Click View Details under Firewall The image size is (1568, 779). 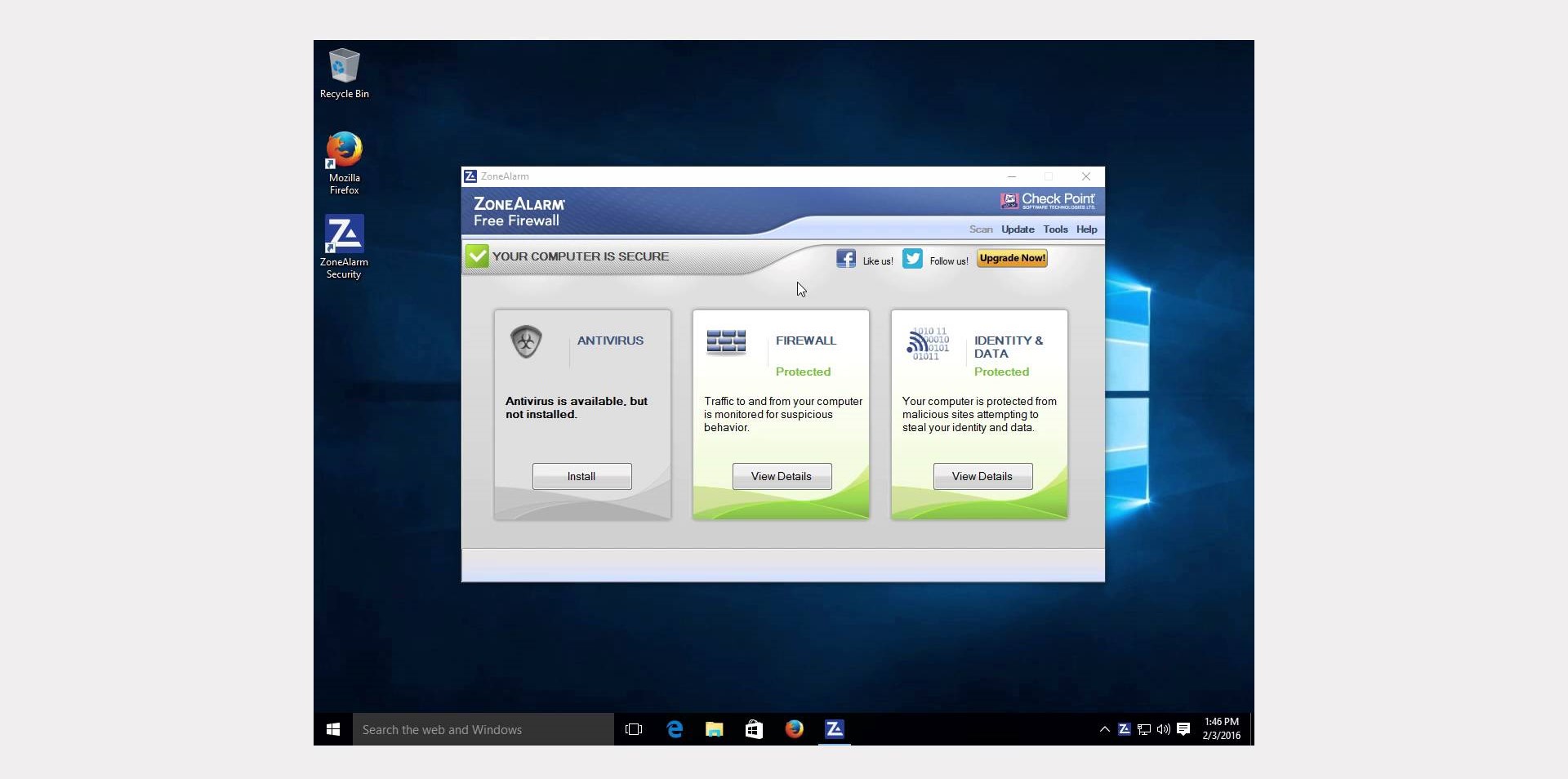click(782, 476)
